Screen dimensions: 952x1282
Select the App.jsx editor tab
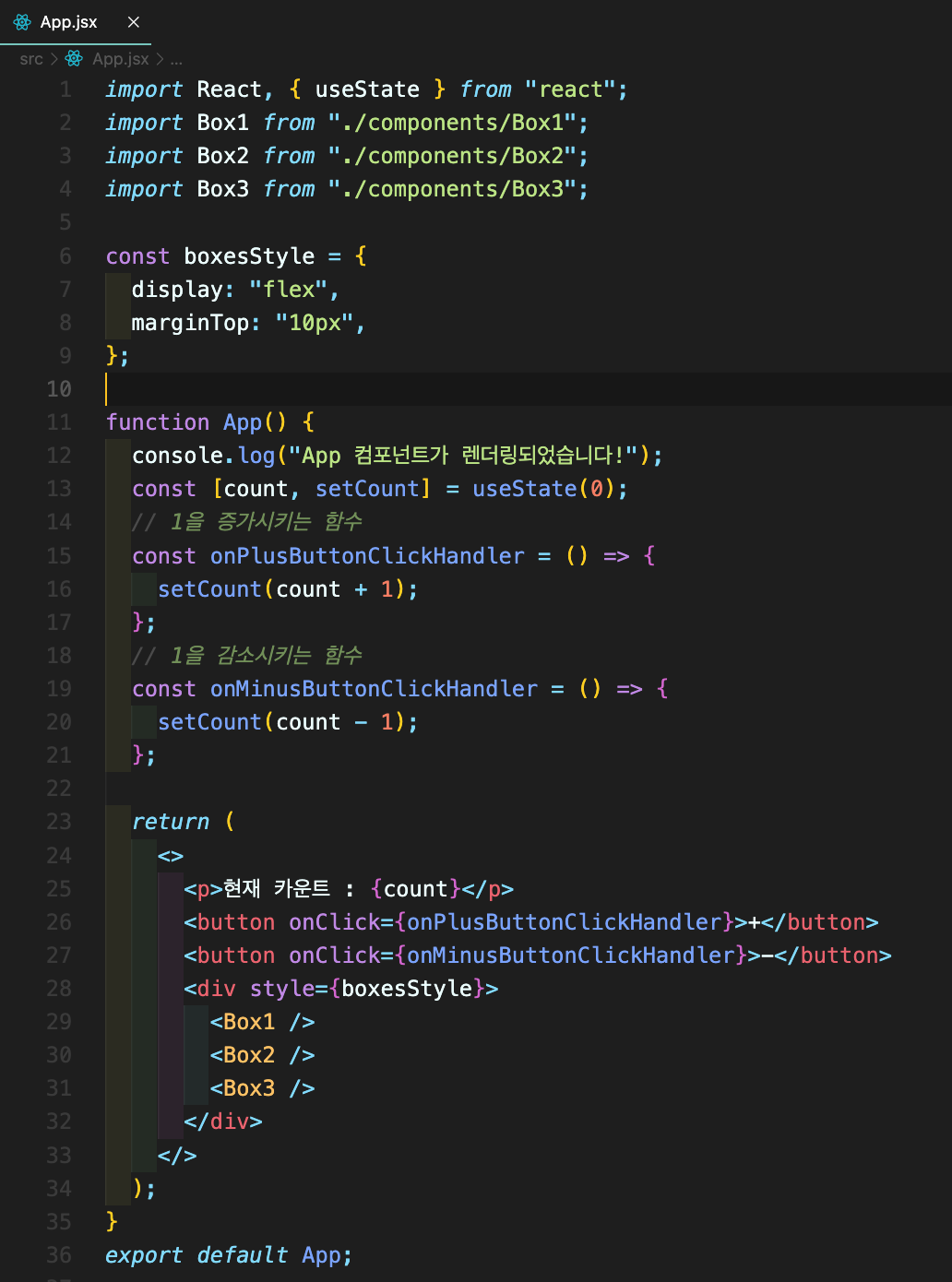coord(76,22)
